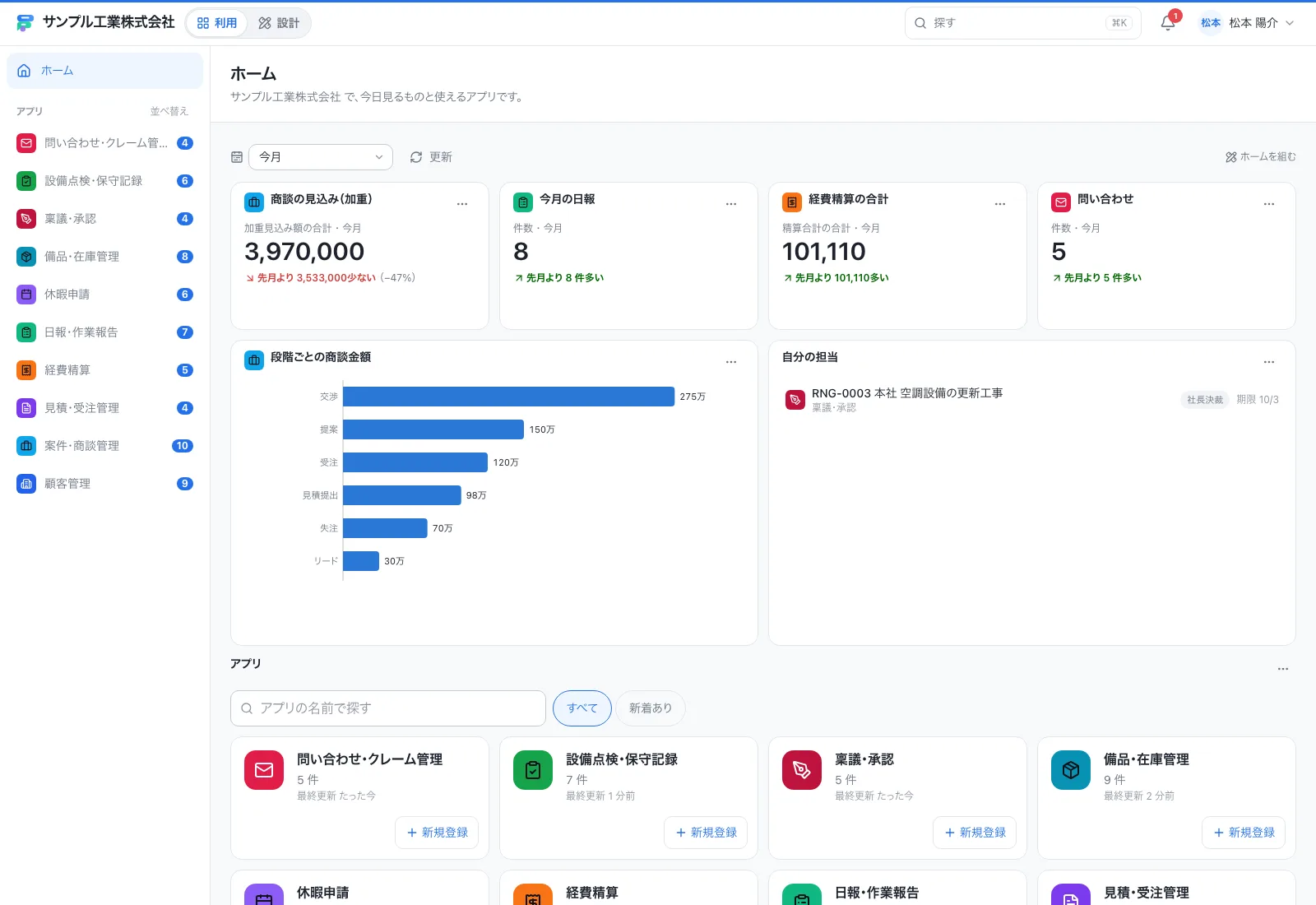The image size is (1316, 905).
Task: Click 新規登録 on 稟議・承認 card
Action: coord(975,833)
